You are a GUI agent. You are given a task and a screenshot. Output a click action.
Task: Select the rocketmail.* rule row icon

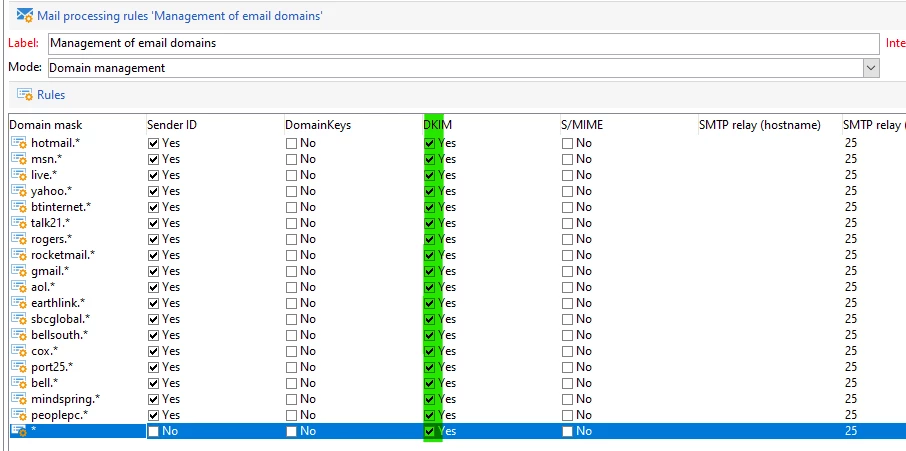point(19,255)
